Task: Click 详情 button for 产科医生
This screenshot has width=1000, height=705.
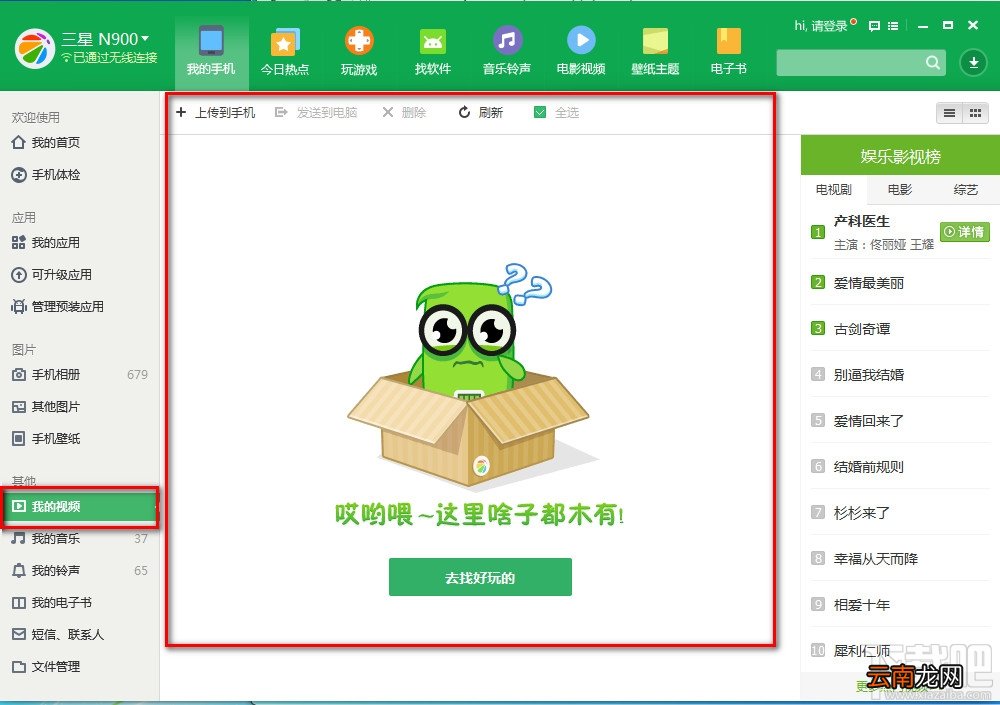Action: [964, 232]
